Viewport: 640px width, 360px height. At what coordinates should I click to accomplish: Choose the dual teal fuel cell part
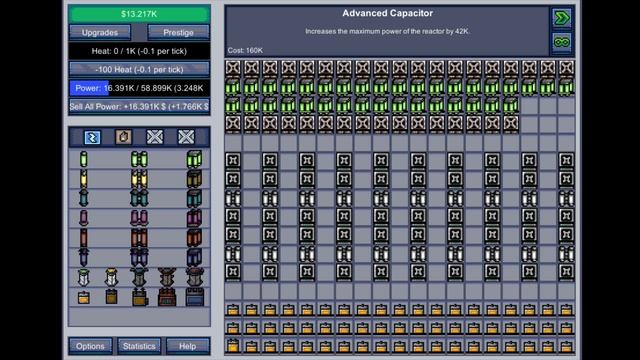139,198
